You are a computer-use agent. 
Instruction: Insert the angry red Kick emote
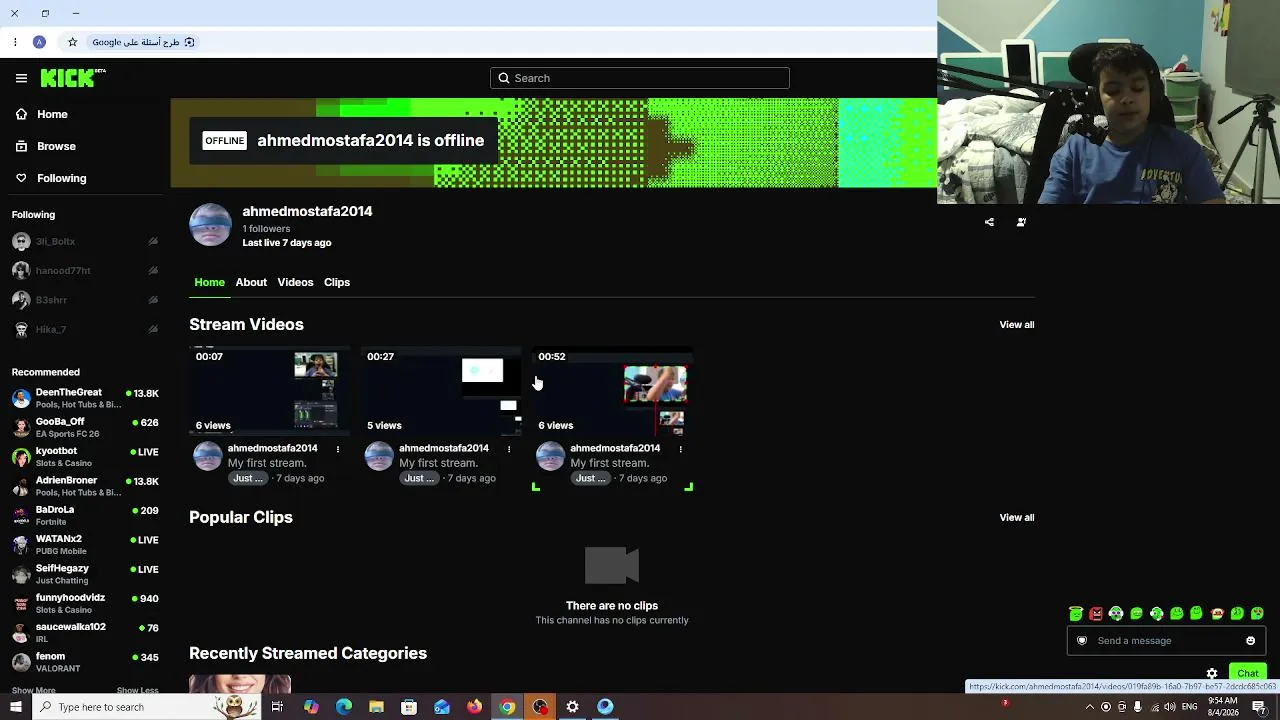(x=1096, y=614)
